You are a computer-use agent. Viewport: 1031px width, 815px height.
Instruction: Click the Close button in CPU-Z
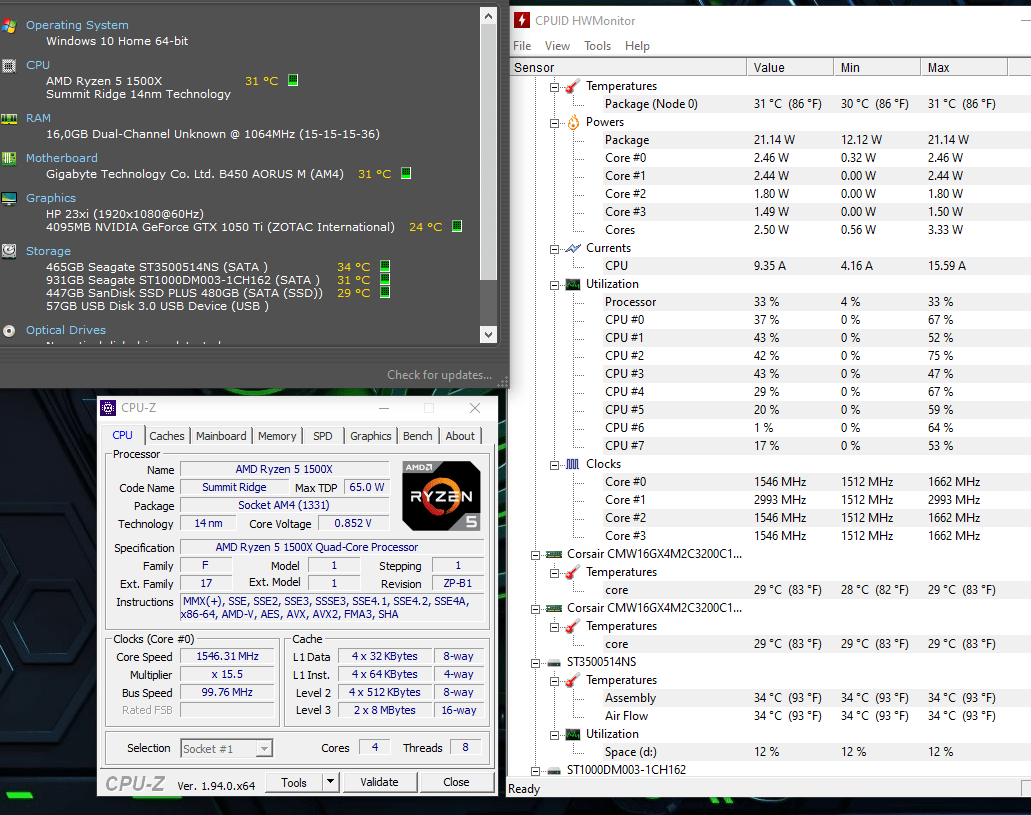pos(456,782)
